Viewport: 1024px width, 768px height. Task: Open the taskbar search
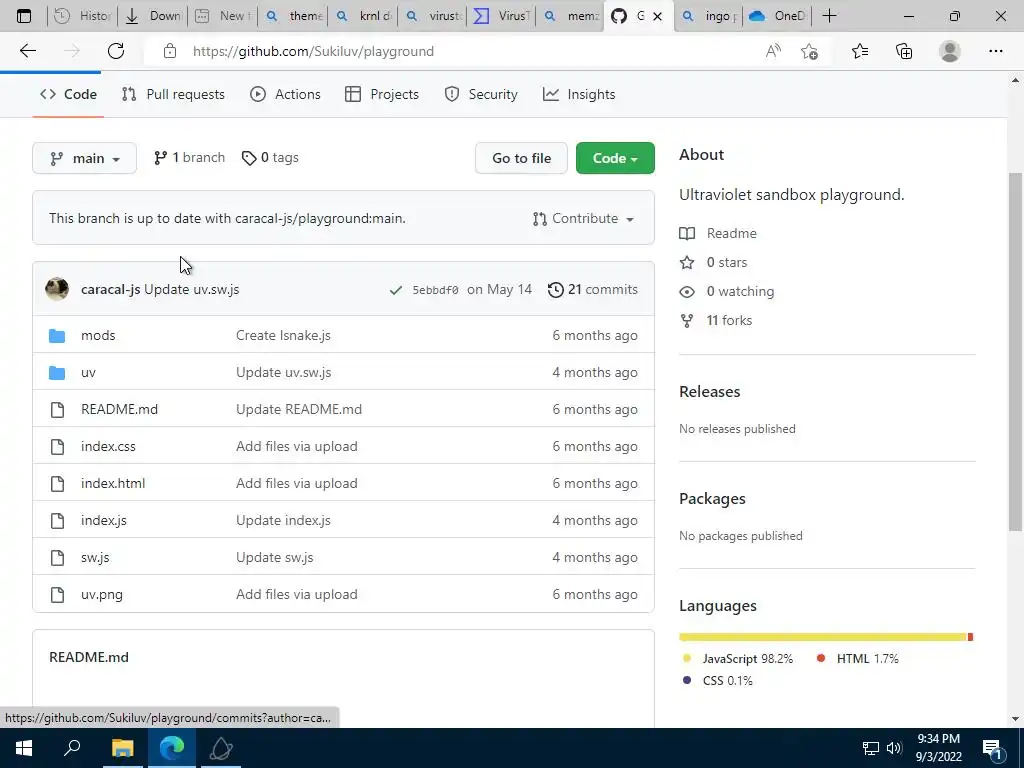coord(72,748)
